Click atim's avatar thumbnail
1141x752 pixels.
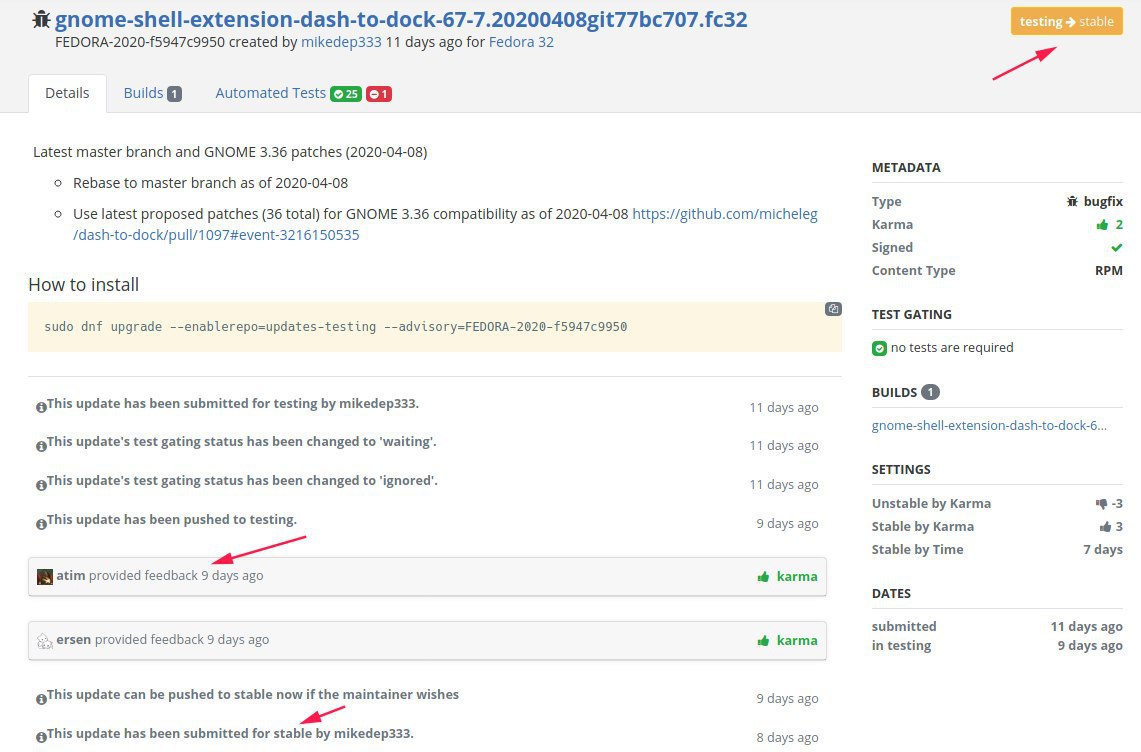(x=45, y=577)
